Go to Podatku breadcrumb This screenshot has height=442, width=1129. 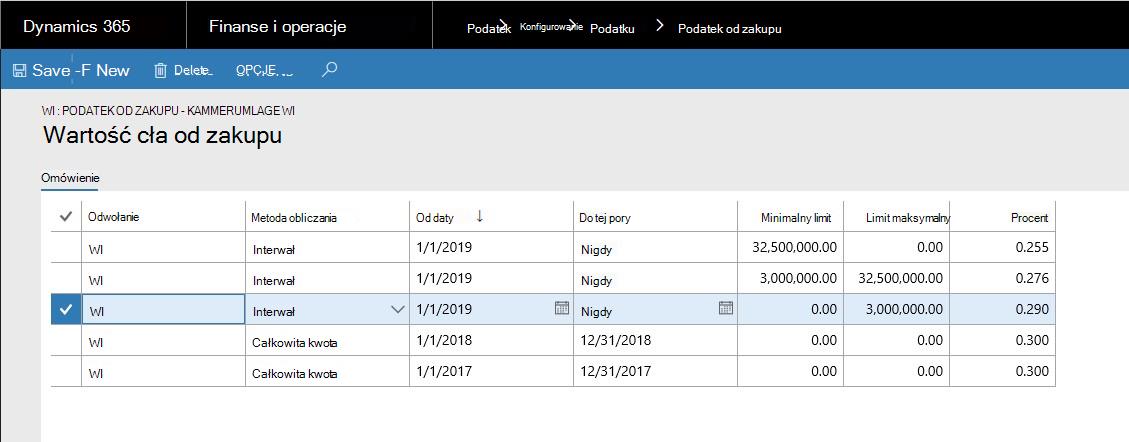click(612, 29)
